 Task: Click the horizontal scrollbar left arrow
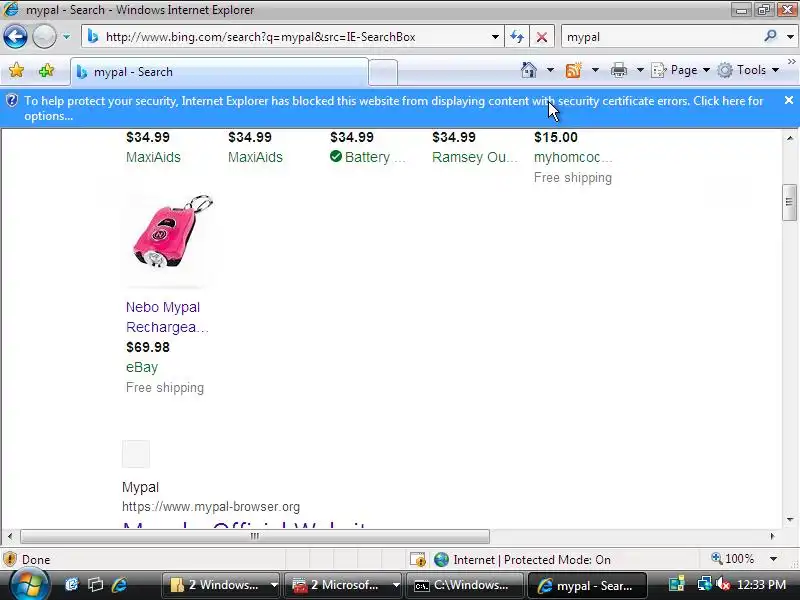pos(10,536)
